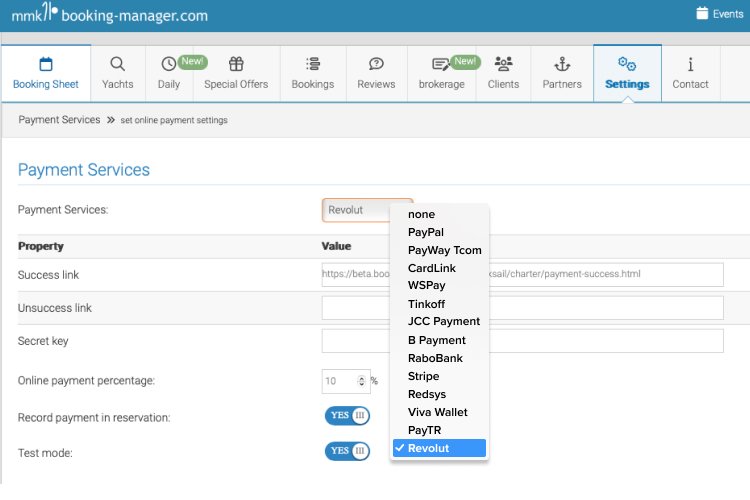Click the brokerage document-pen icon
The width and height of the screenshot is (750, 500).
(x=440, y=64)
